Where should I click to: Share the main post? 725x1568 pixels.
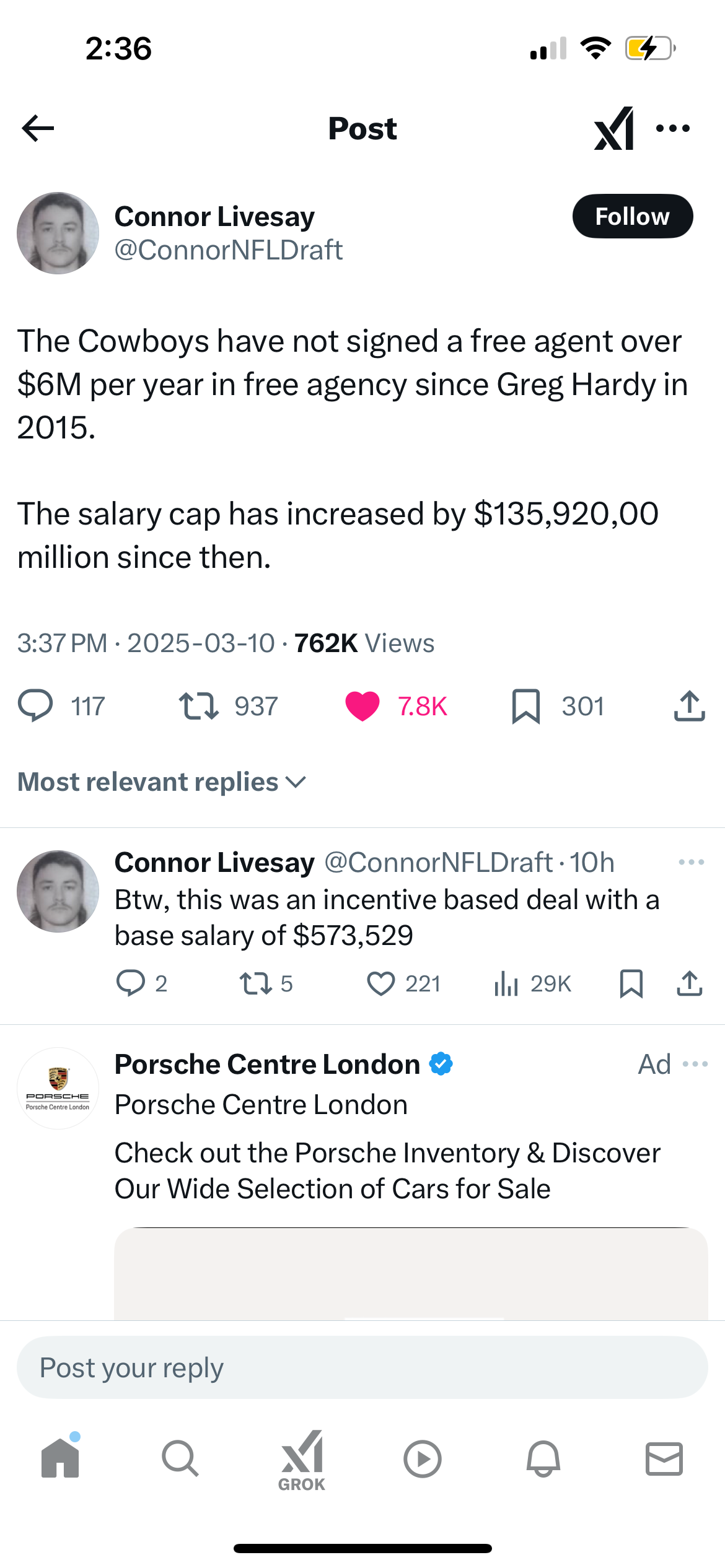689,706
